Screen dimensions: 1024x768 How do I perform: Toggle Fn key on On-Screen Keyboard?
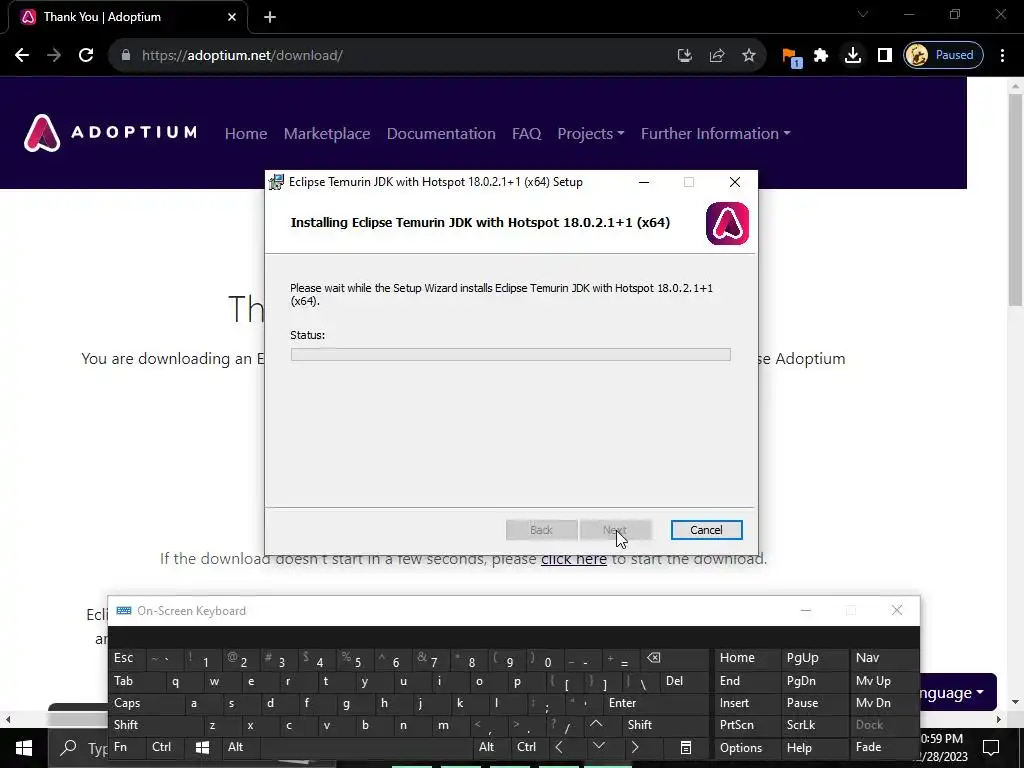pos(128,747)
